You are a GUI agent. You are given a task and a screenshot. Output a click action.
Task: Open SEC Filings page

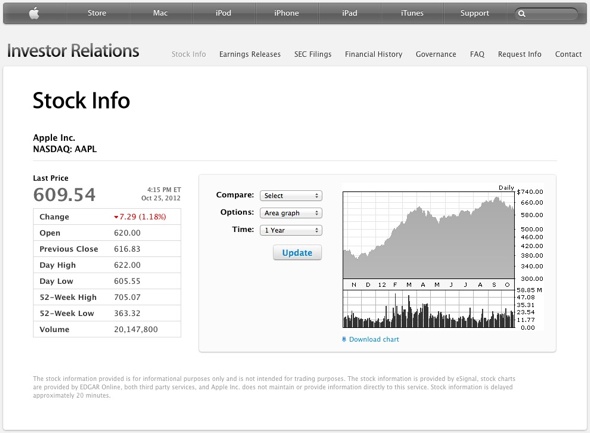click(313, 54)
